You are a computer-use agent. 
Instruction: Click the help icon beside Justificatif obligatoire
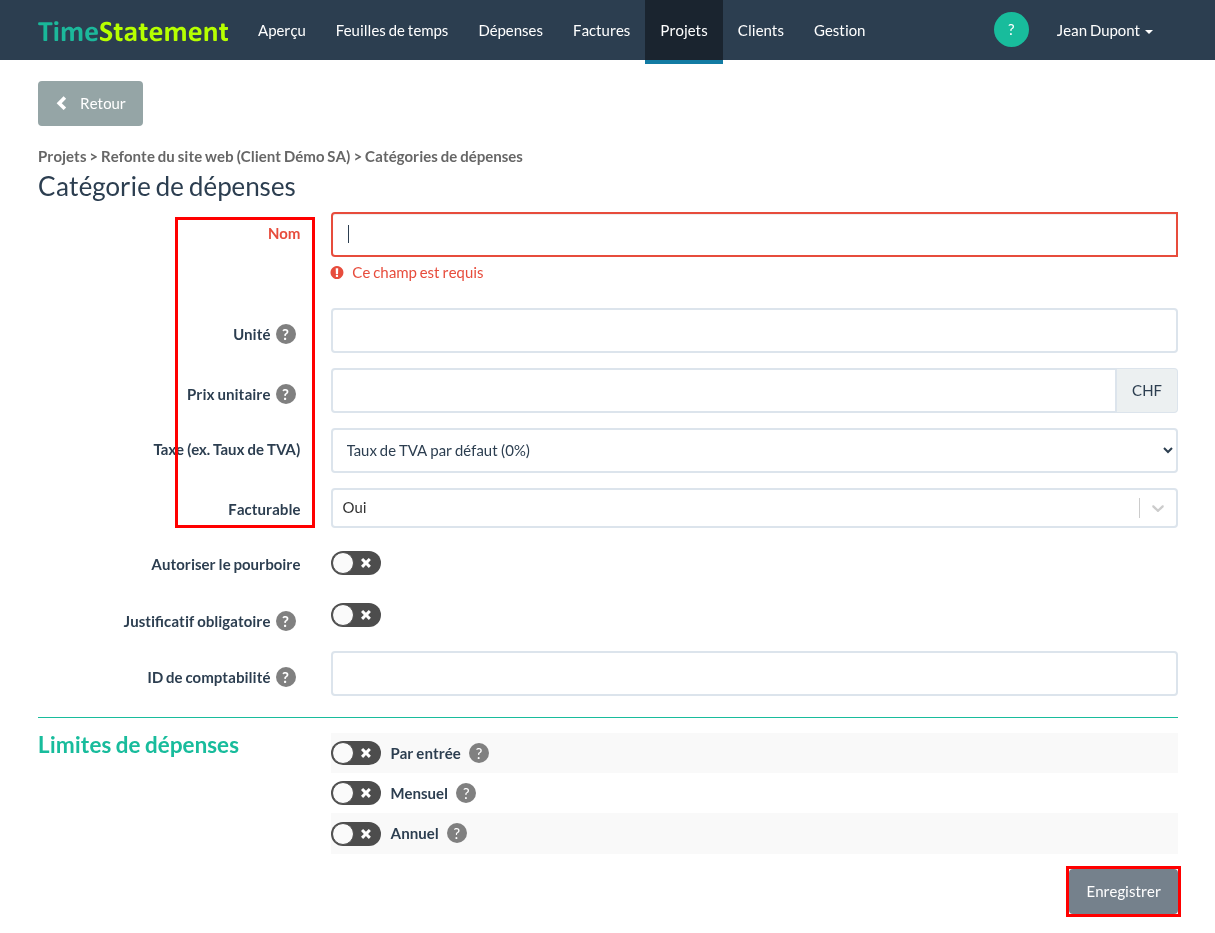[x=286, y=621]
